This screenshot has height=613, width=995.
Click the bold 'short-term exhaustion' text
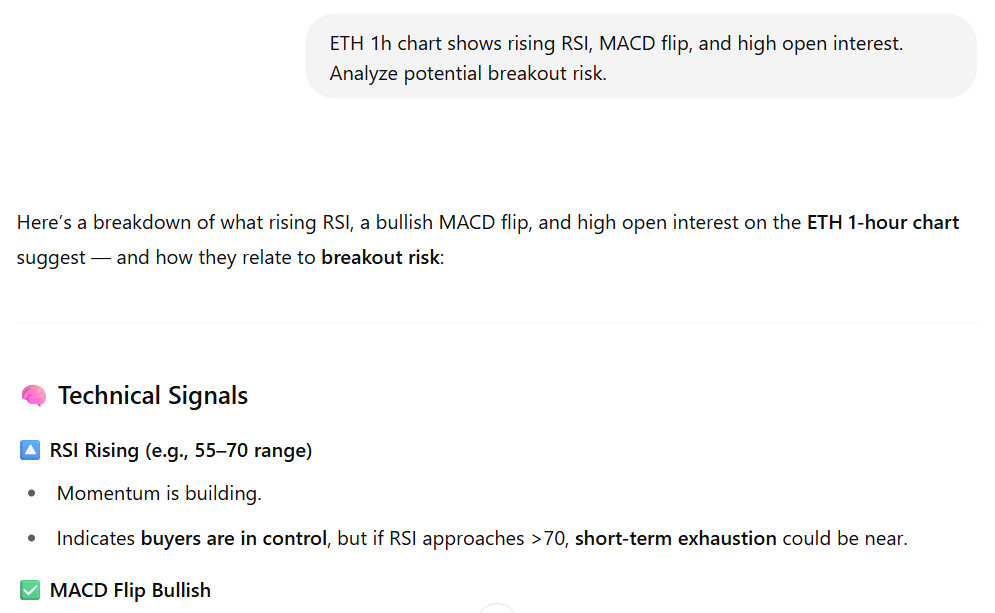click(x=675, y=538)
